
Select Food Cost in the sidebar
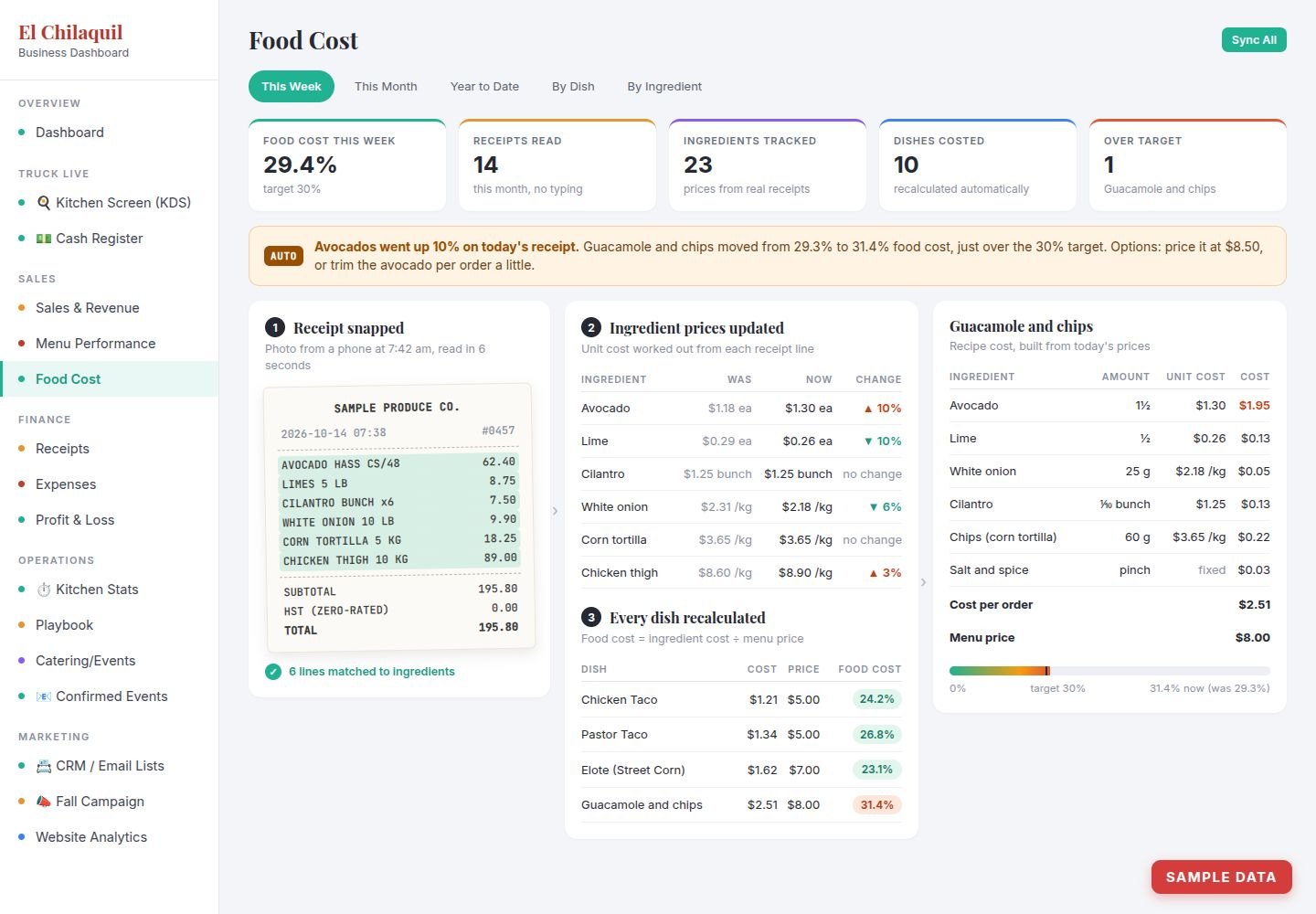coord(110,379)
